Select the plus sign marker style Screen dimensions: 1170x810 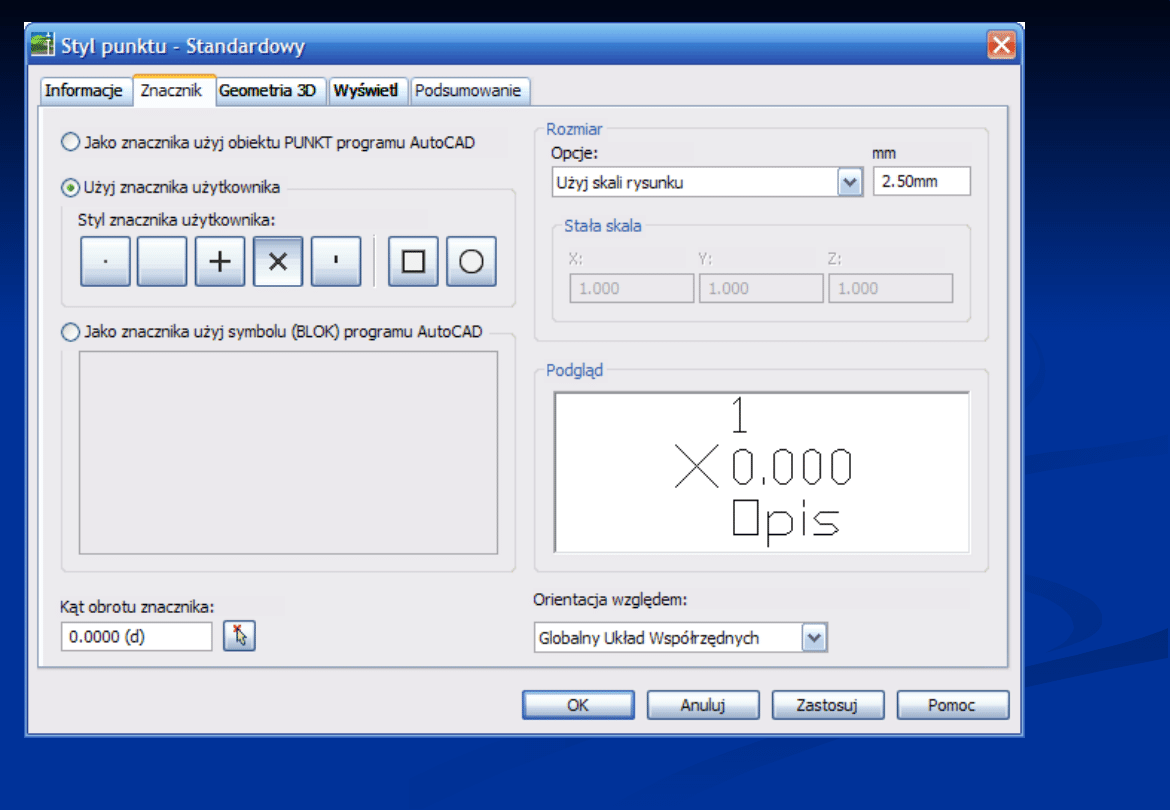(x=219, y=261)
